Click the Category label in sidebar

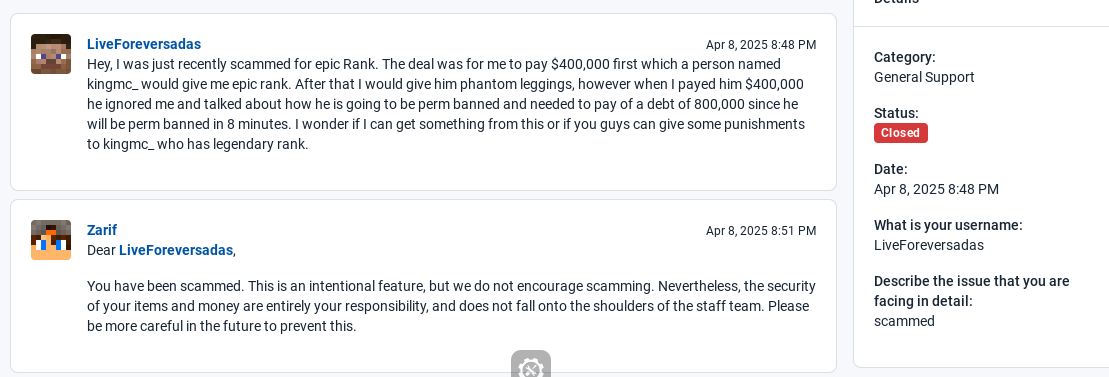(x=905, y=57)
